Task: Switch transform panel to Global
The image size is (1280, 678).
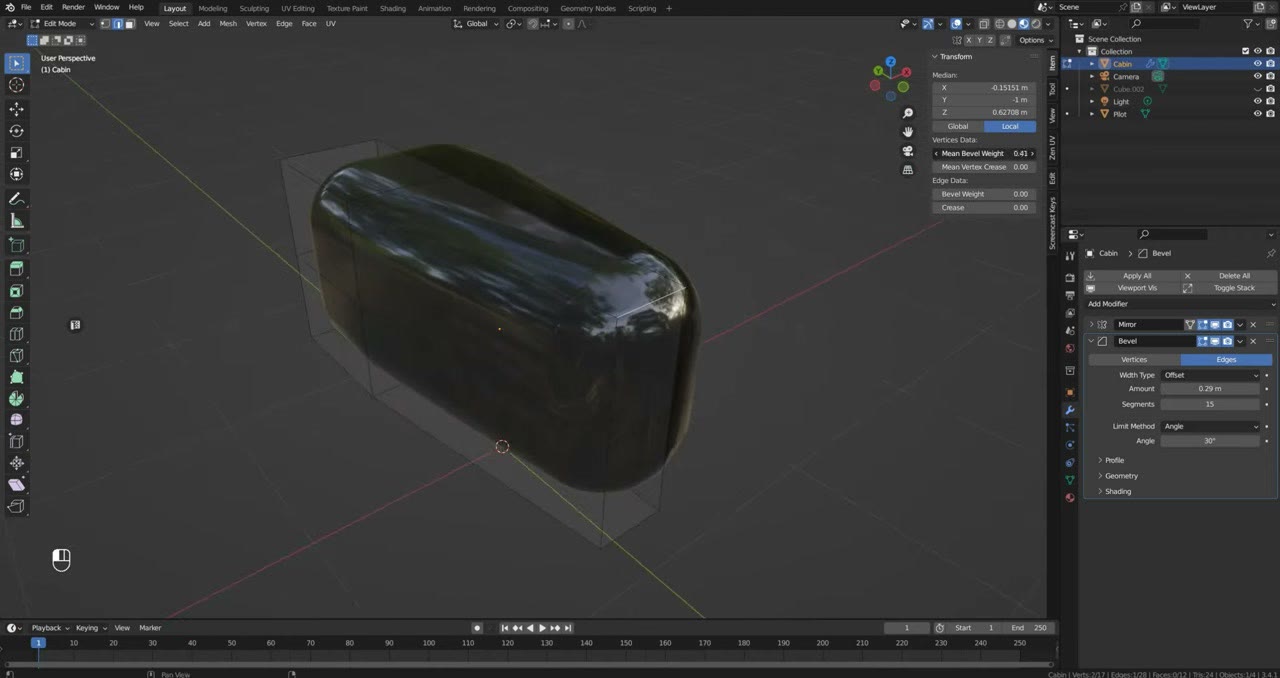Action: click(x=958, y=126)
